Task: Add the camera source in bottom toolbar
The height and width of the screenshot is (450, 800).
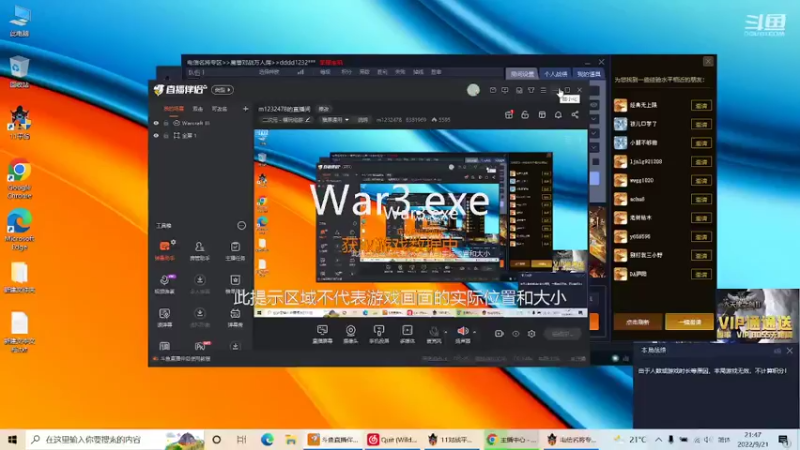Action: [351, 334]
